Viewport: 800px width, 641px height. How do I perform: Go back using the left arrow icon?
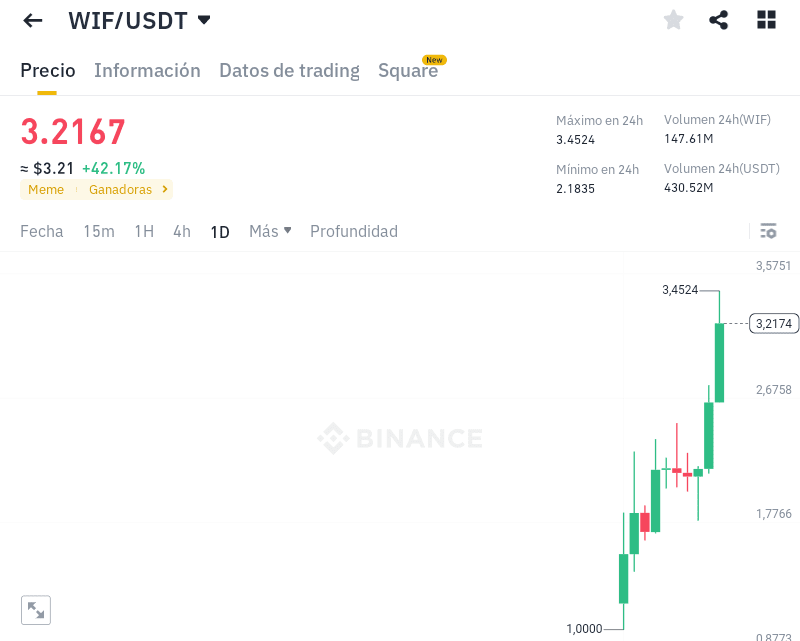(33, 20)
